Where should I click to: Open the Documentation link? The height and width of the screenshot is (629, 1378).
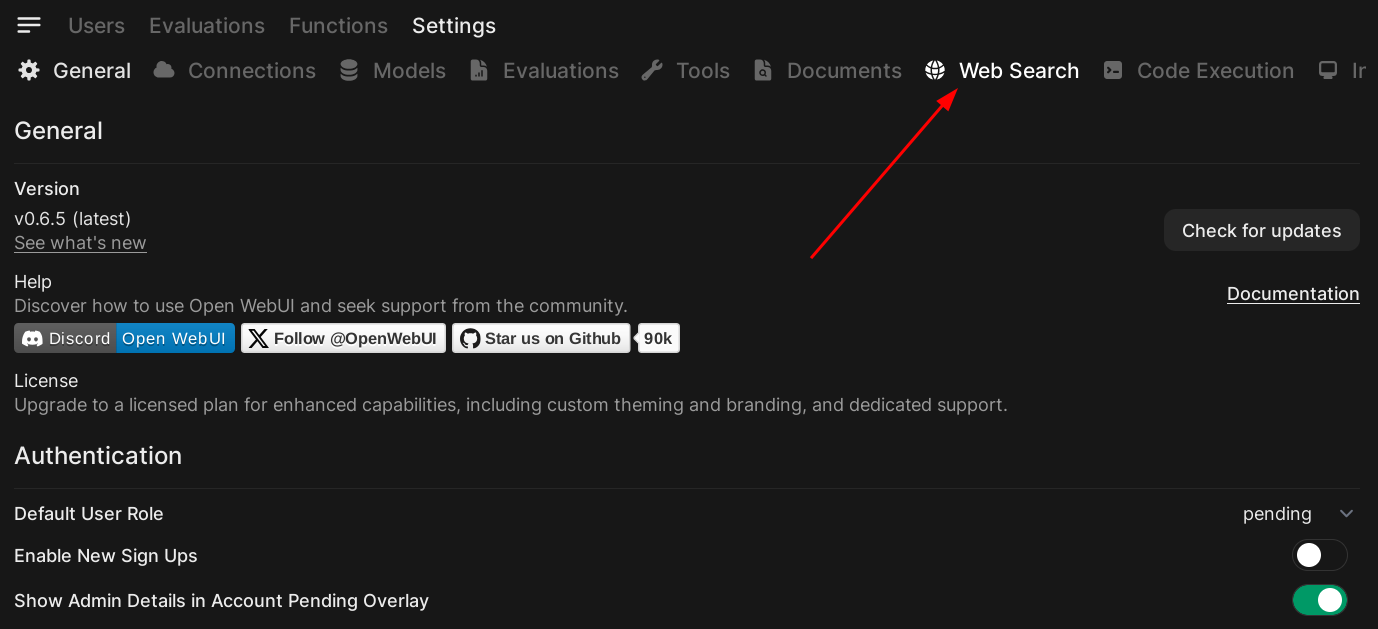[x=1292, y=293]
